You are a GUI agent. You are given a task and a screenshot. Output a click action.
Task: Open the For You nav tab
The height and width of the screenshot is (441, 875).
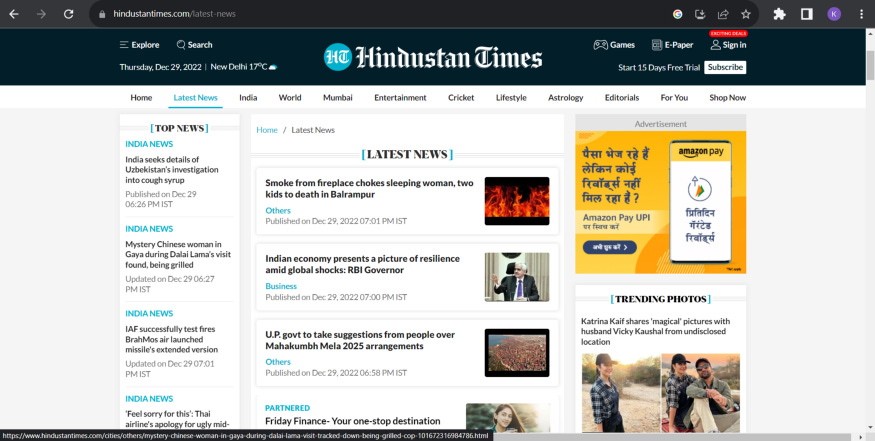[x=674, y=97]
